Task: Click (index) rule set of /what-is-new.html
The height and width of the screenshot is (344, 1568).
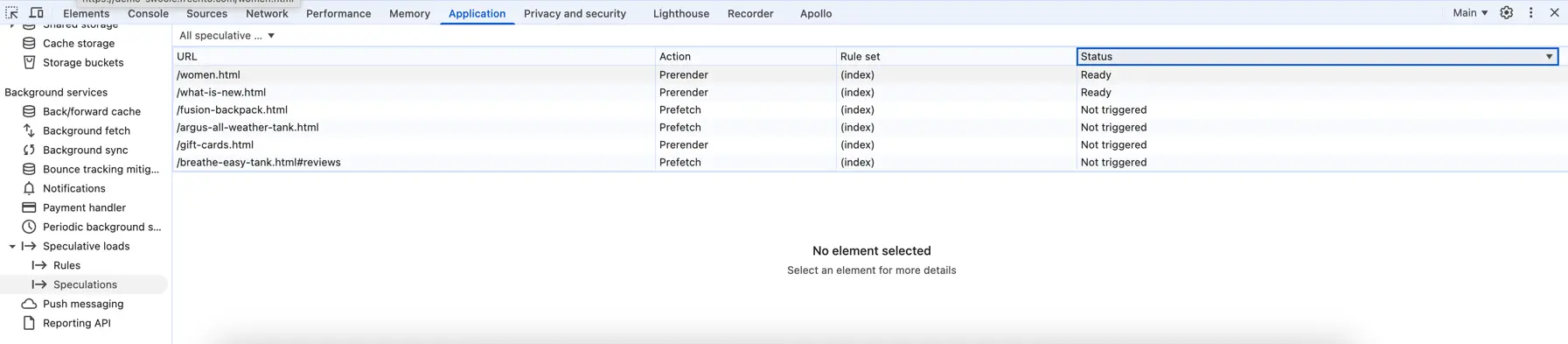Action: click(x=857, y=93)
